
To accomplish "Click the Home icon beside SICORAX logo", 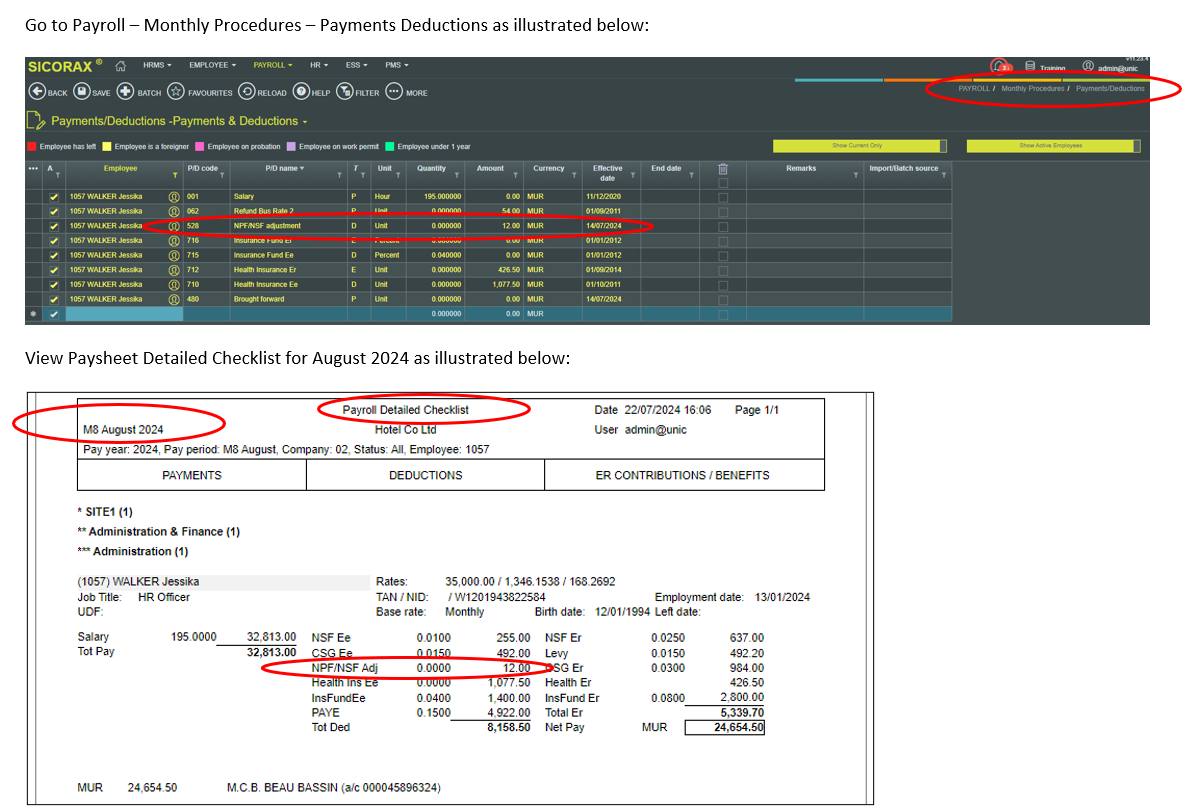I will pos(120,65).
